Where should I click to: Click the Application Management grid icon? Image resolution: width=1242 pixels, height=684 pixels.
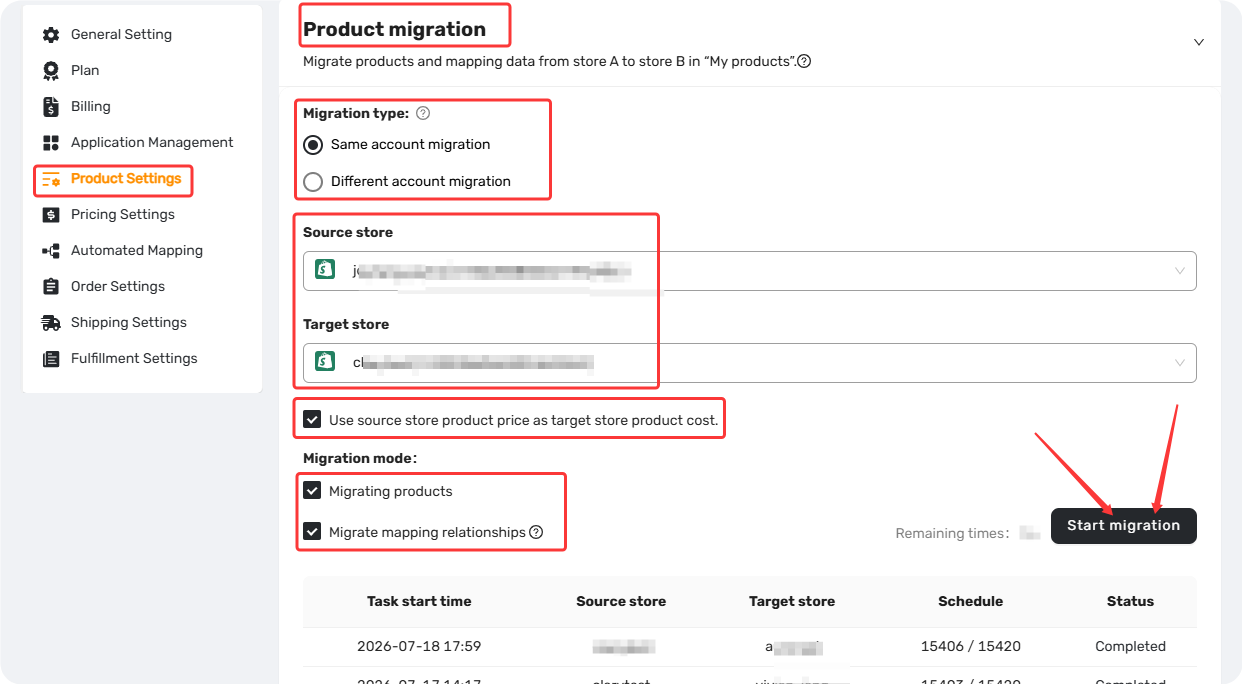(x=51, y=143)
